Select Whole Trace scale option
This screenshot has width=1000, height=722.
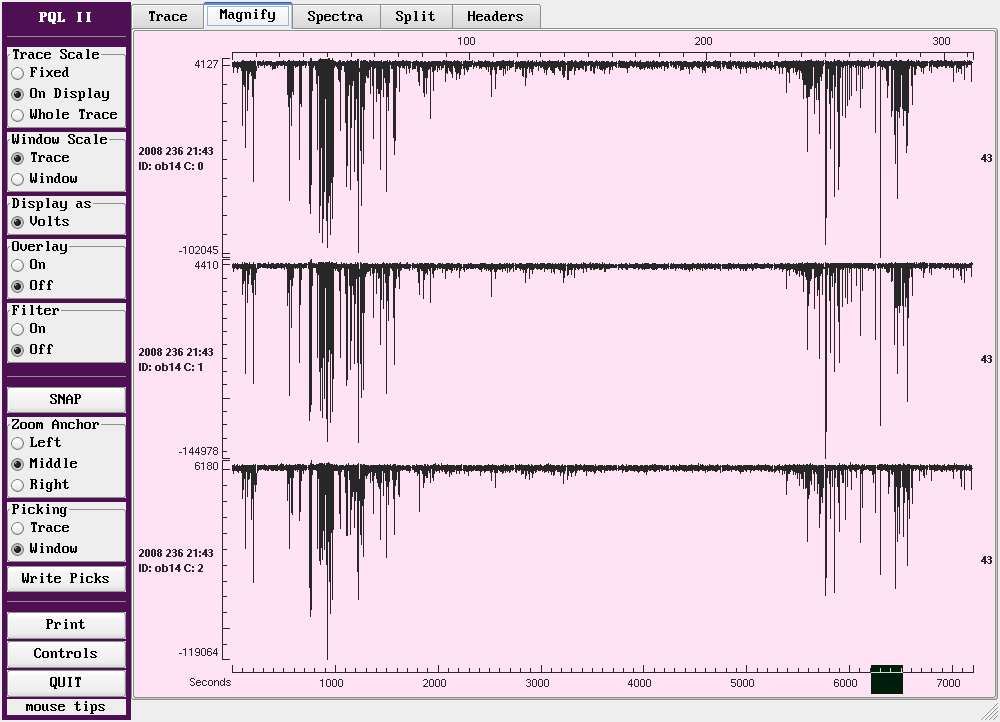pyautogui.click(x=18, y=115)
